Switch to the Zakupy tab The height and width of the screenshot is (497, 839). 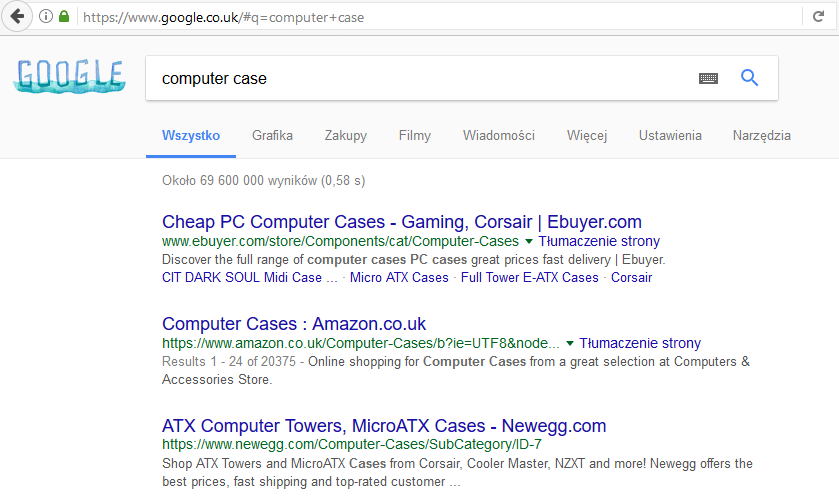[346, 135]
